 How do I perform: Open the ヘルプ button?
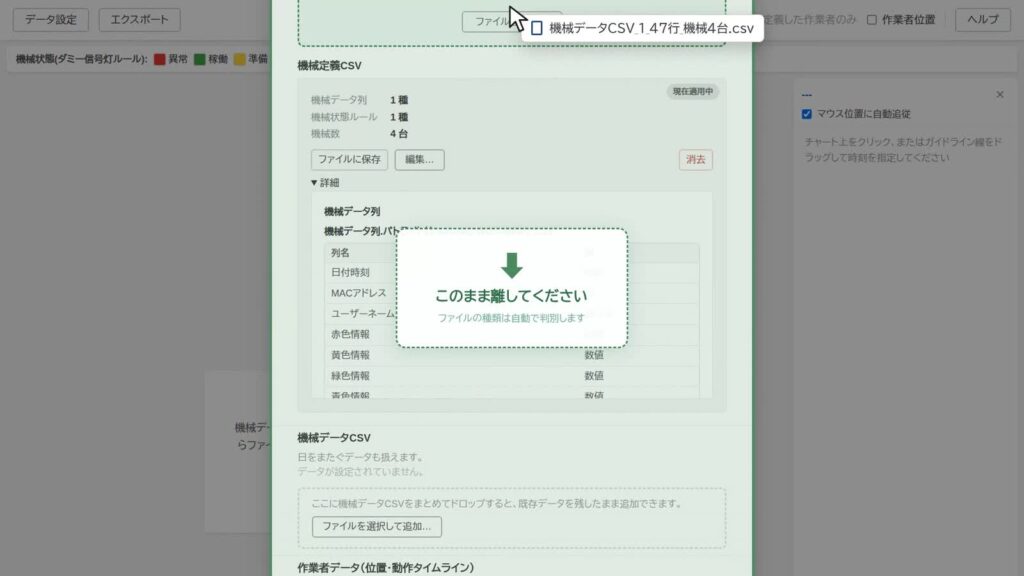983,20
